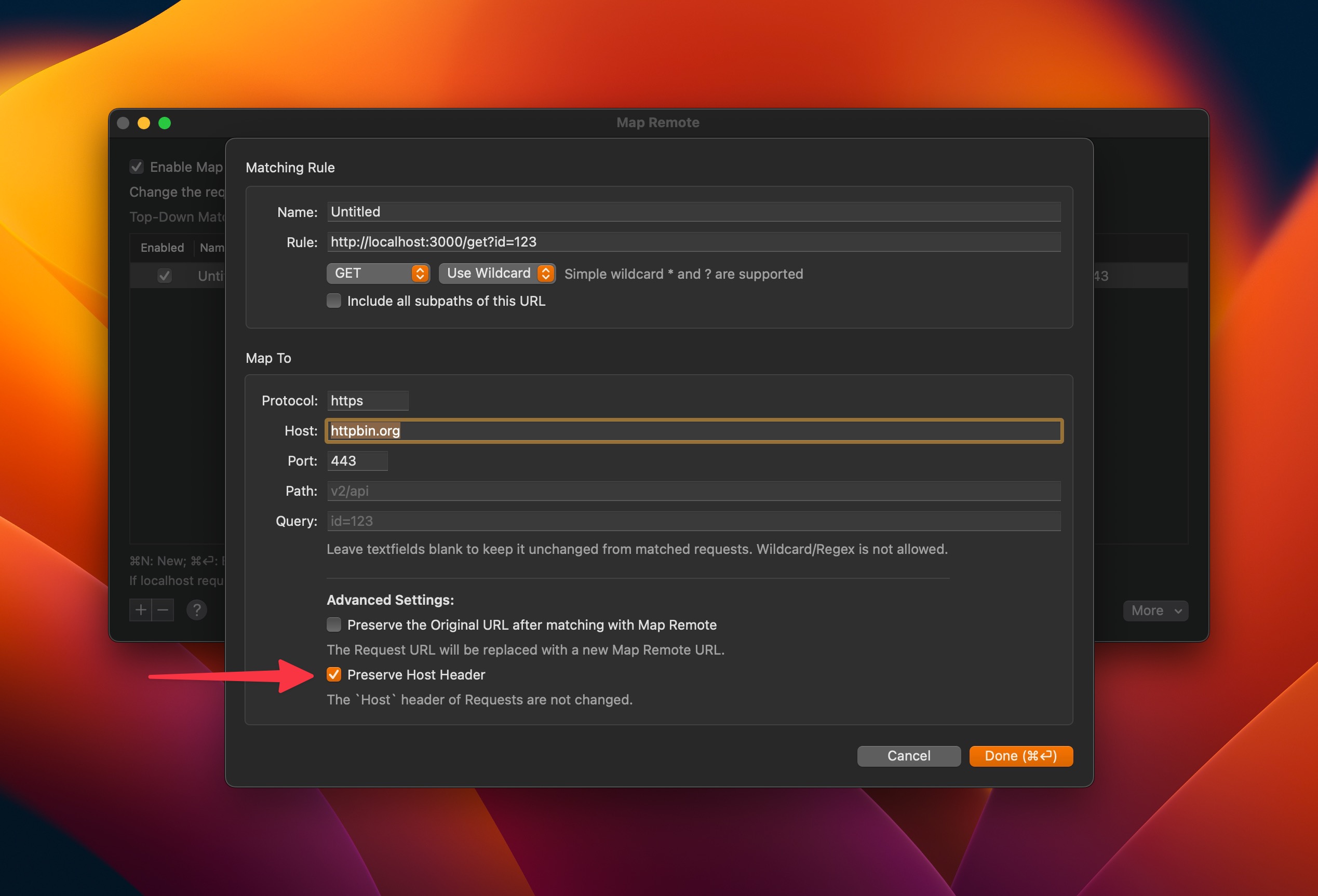Toggle Include all subpaths of this URL
The image size is (1318, 896).
(x=334, y=301)
